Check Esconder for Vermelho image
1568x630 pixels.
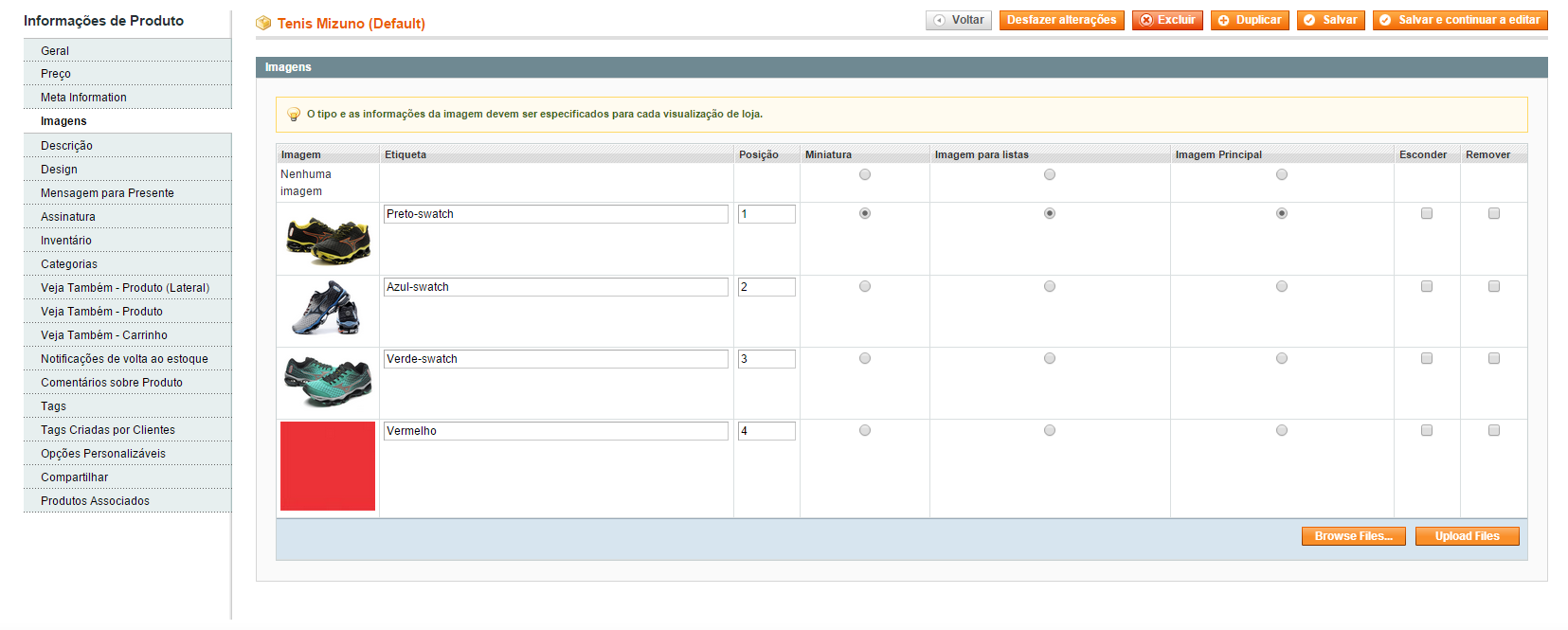pos(1427,430)
